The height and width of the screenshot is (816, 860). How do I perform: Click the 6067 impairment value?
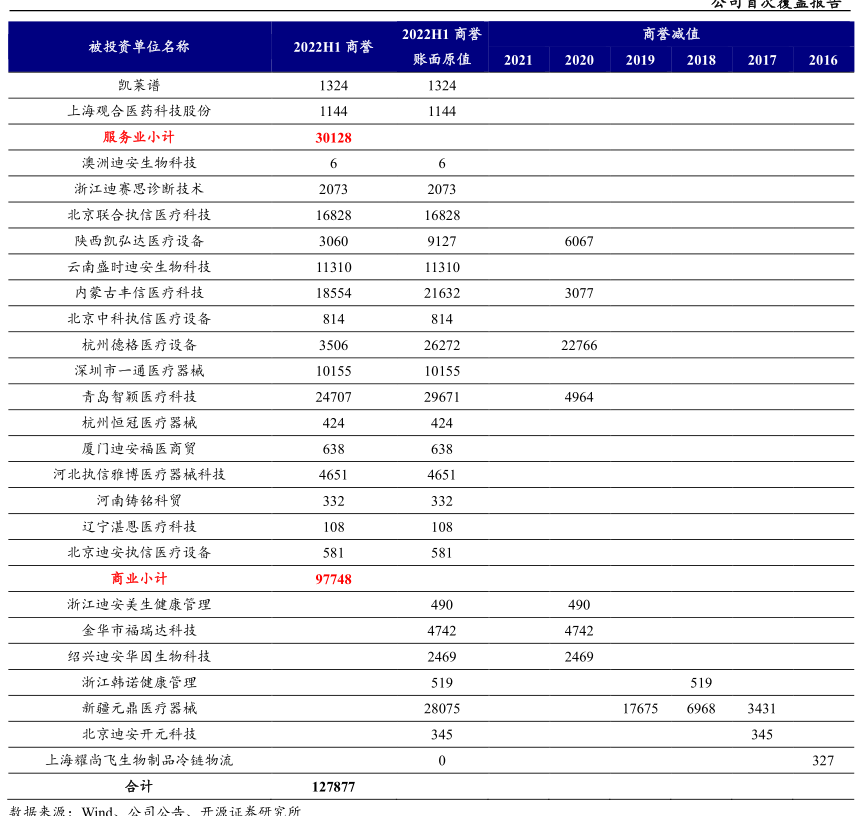click(579, 241)
